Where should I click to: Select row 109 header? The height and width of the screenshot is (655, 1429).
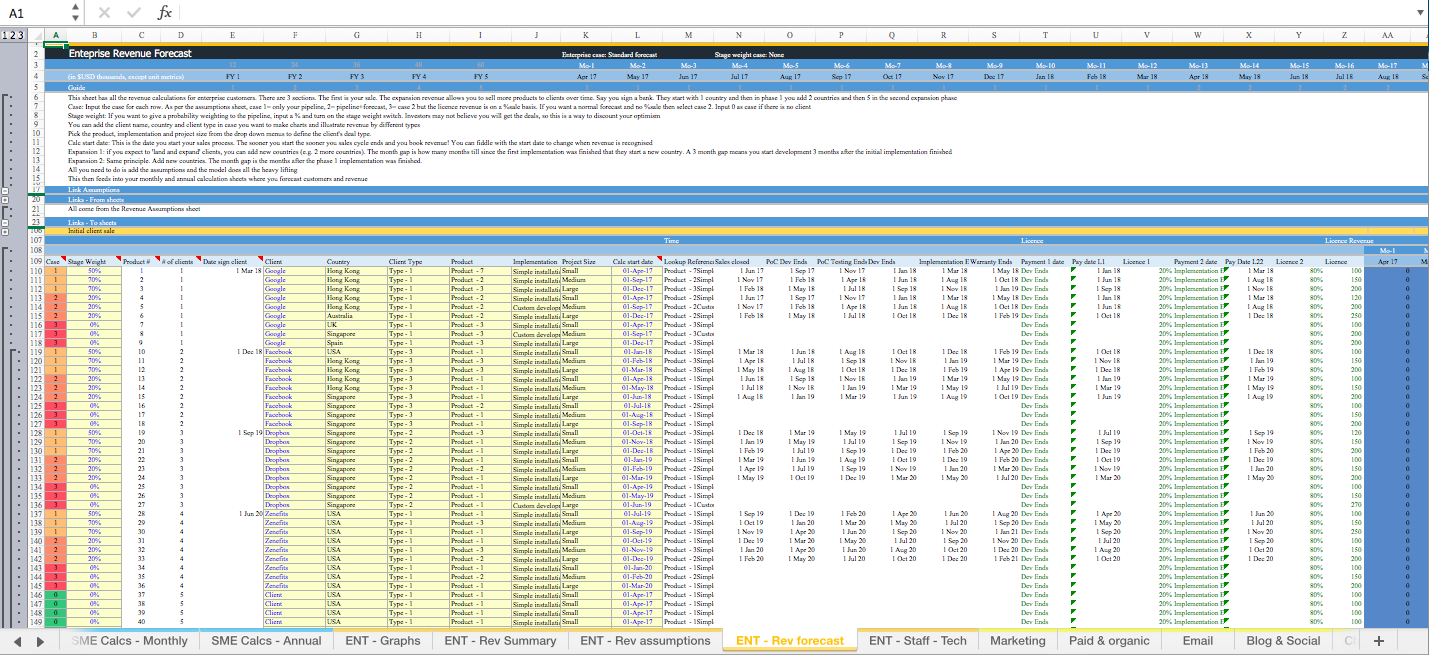[x=36, y=261]
